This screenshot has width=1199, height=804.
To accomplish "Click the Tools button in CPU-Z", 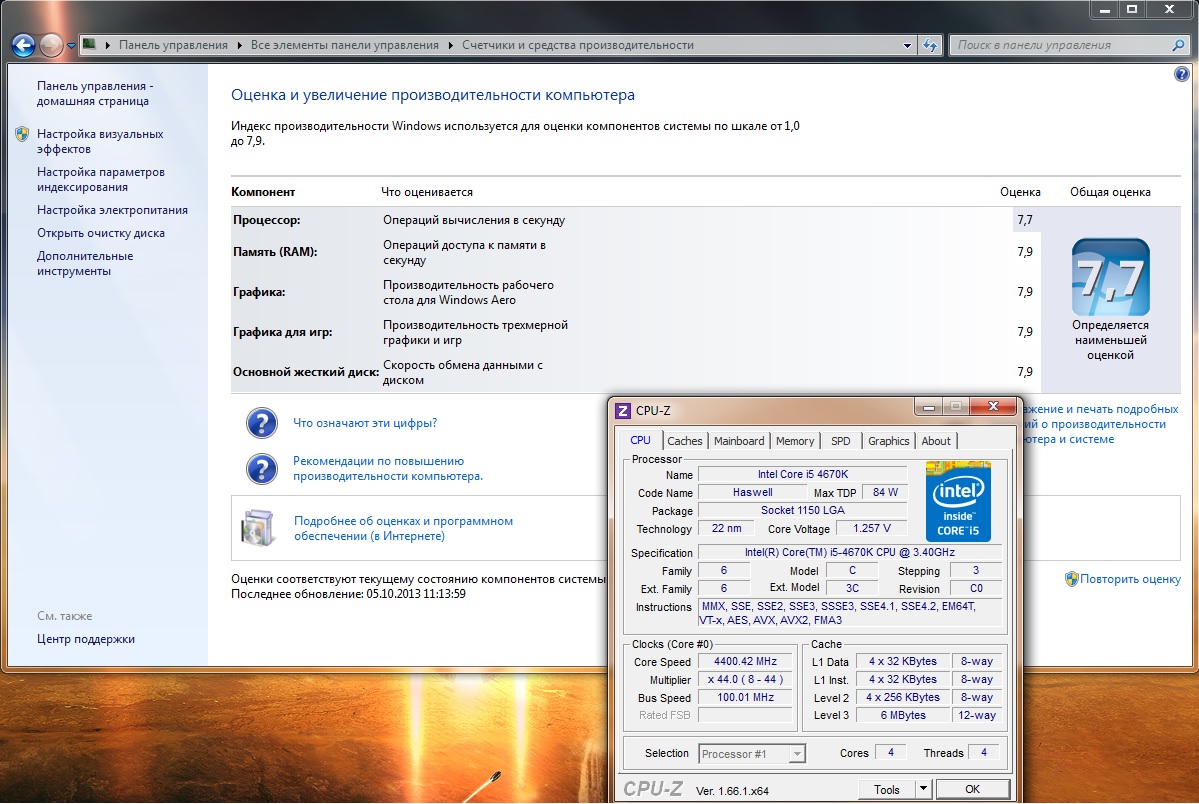I will click(886, 789).
